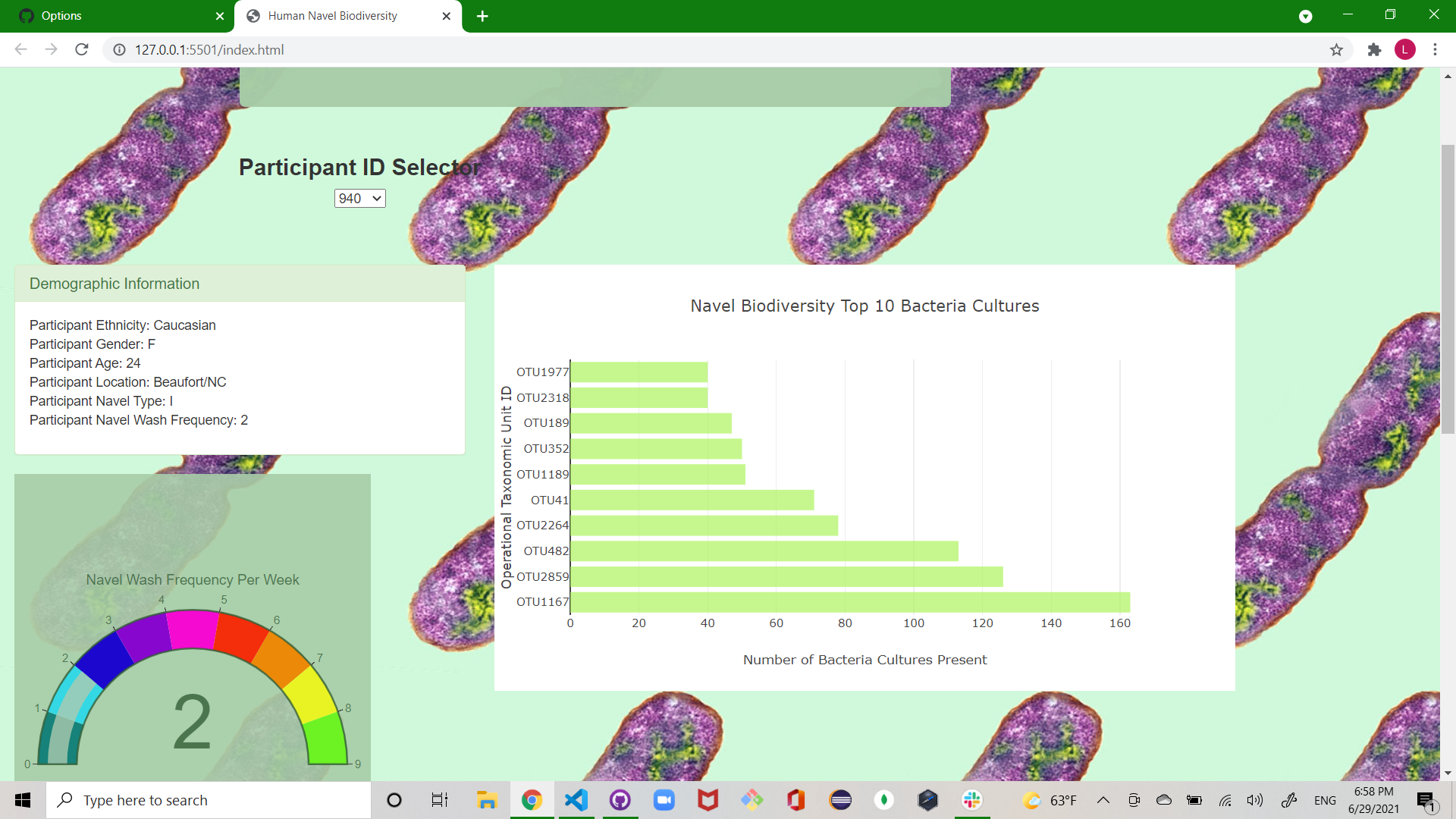This screenshot has height=819, width=1456.
Task: Switch to Google Chrome on the taskbar
Action: (532, 800)
